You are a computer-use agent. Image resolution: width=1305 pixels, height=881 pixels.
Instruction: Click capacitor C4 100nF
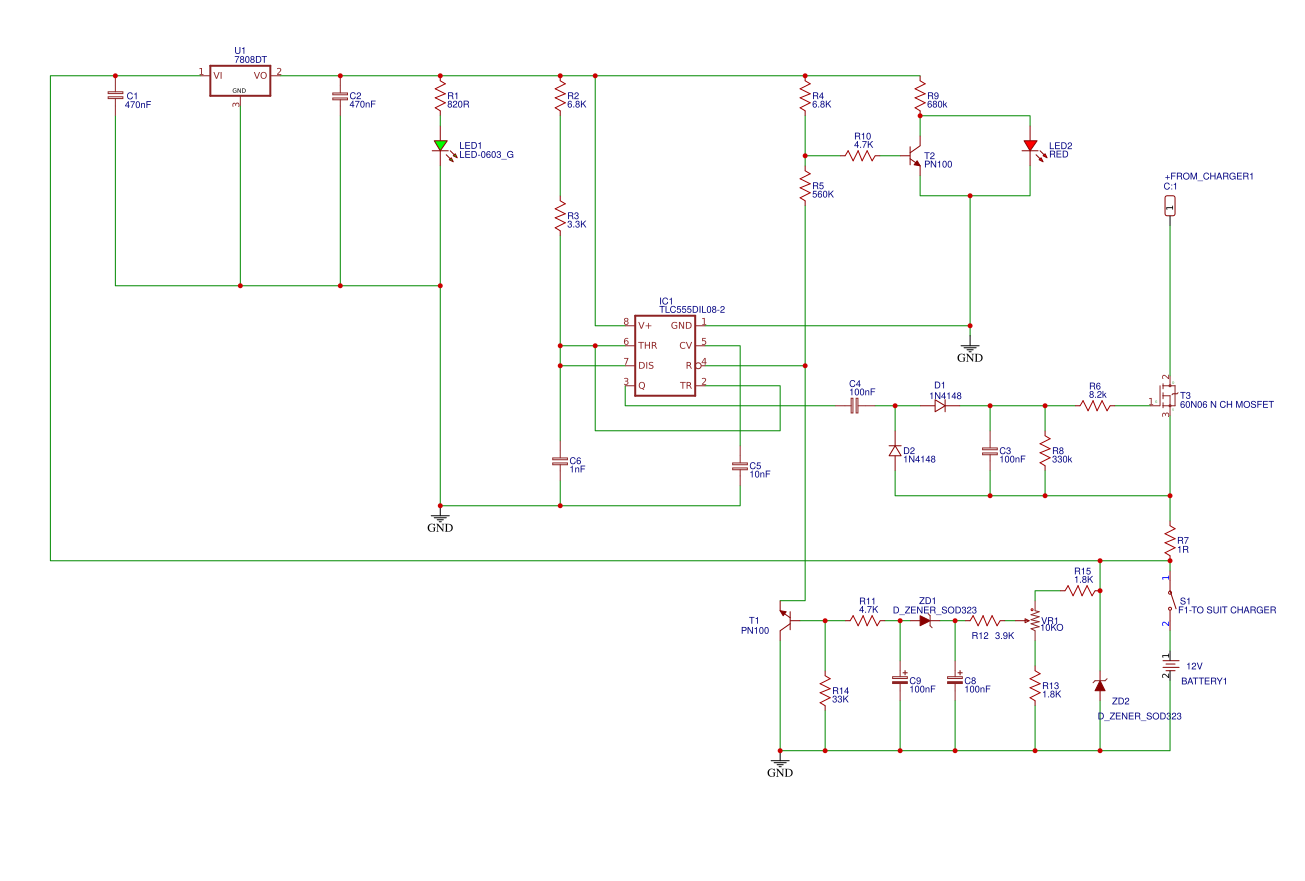click(857, 405)
